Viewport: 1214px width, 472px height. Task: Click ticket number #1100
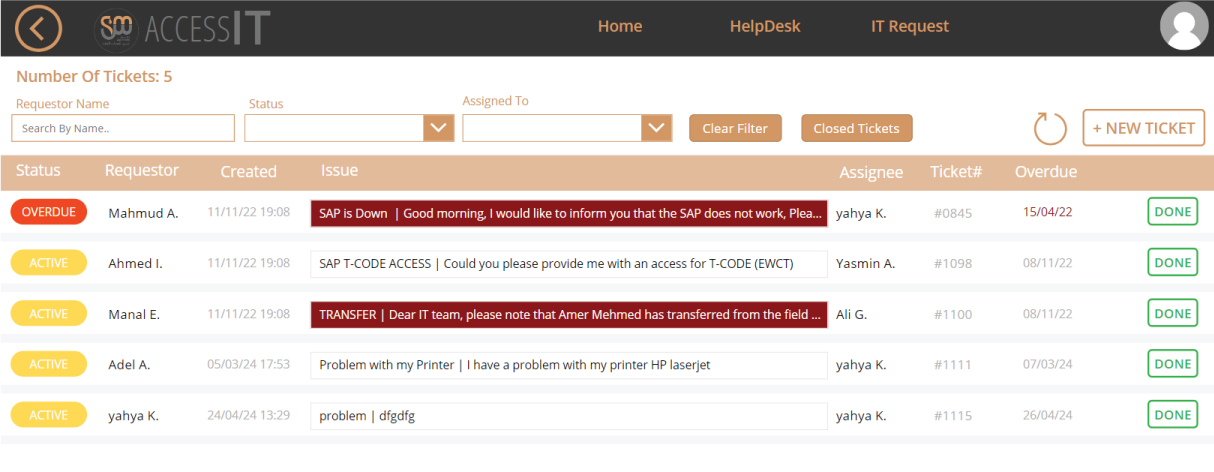[x=953, y=314]
